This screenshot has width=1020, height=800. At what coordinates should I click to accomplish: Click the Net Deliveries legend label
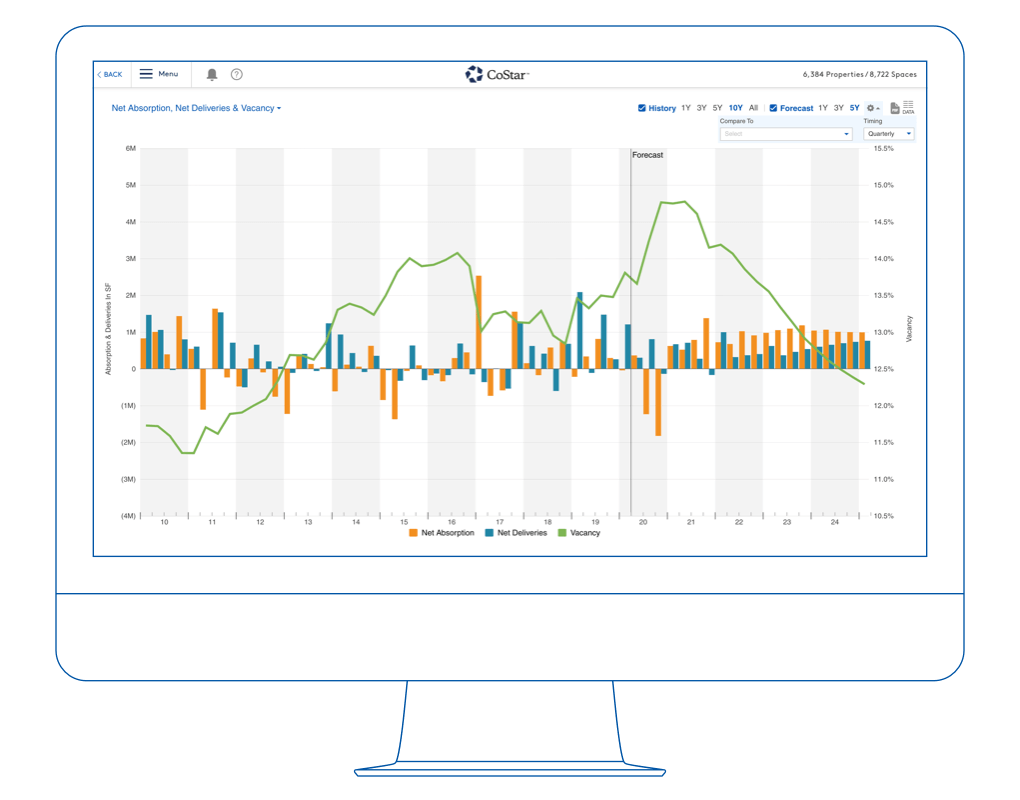(x=522, y=533)
